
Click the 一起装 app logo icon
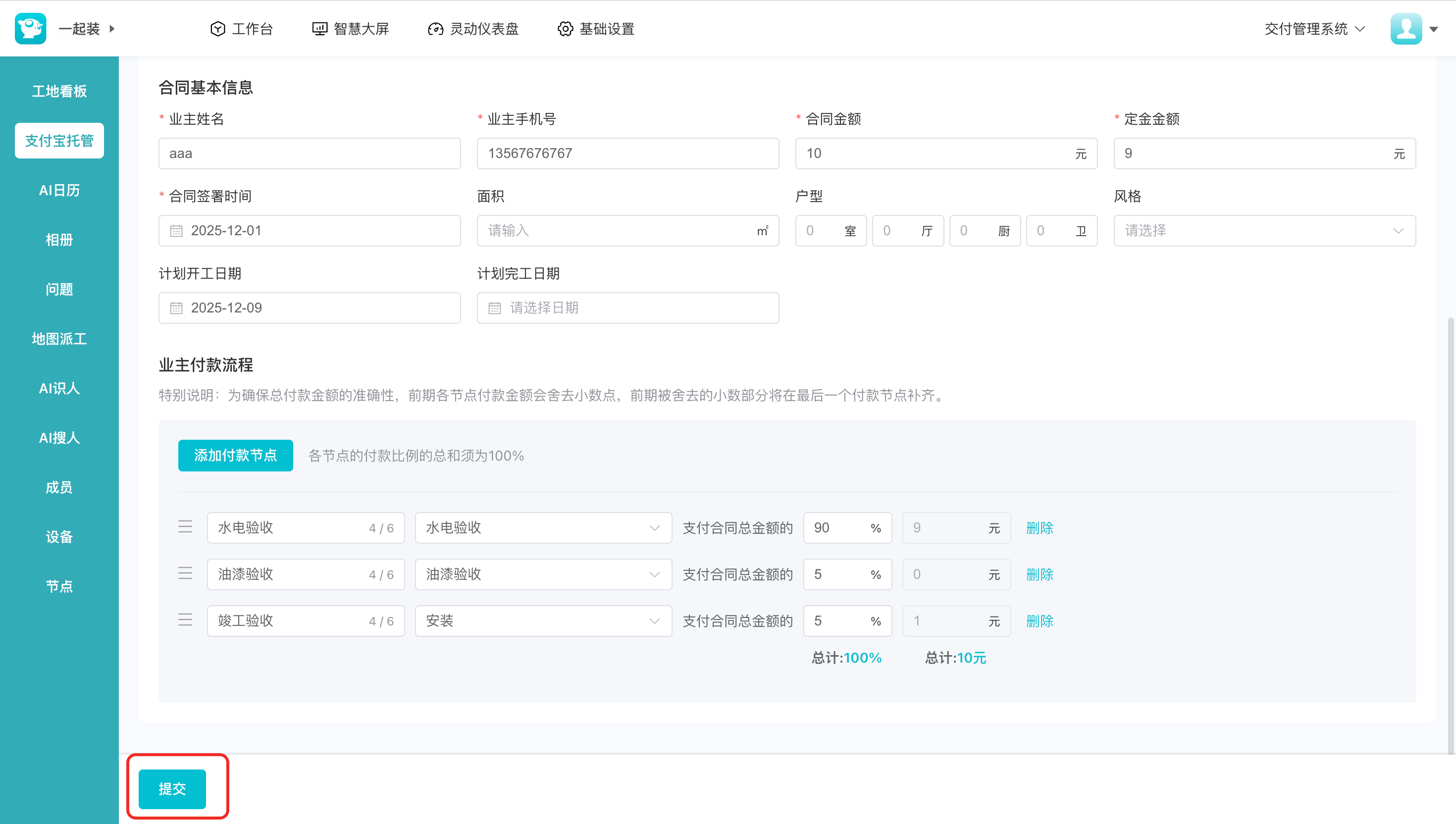[31, 28]
